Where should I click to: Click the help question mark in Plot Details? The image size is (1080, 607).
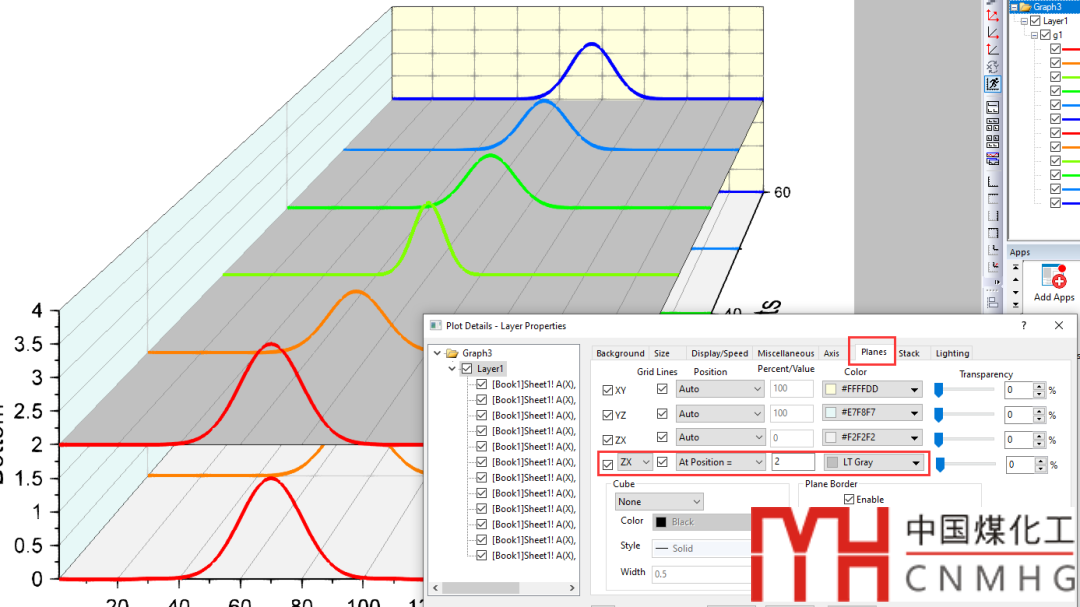1024,325
